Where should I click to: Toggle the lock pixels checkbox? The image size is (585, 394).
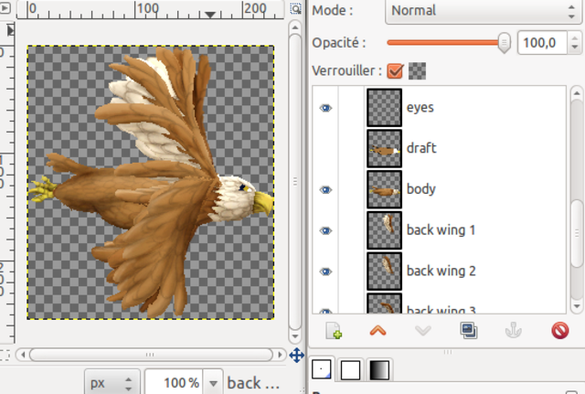(x=395, y=71)
